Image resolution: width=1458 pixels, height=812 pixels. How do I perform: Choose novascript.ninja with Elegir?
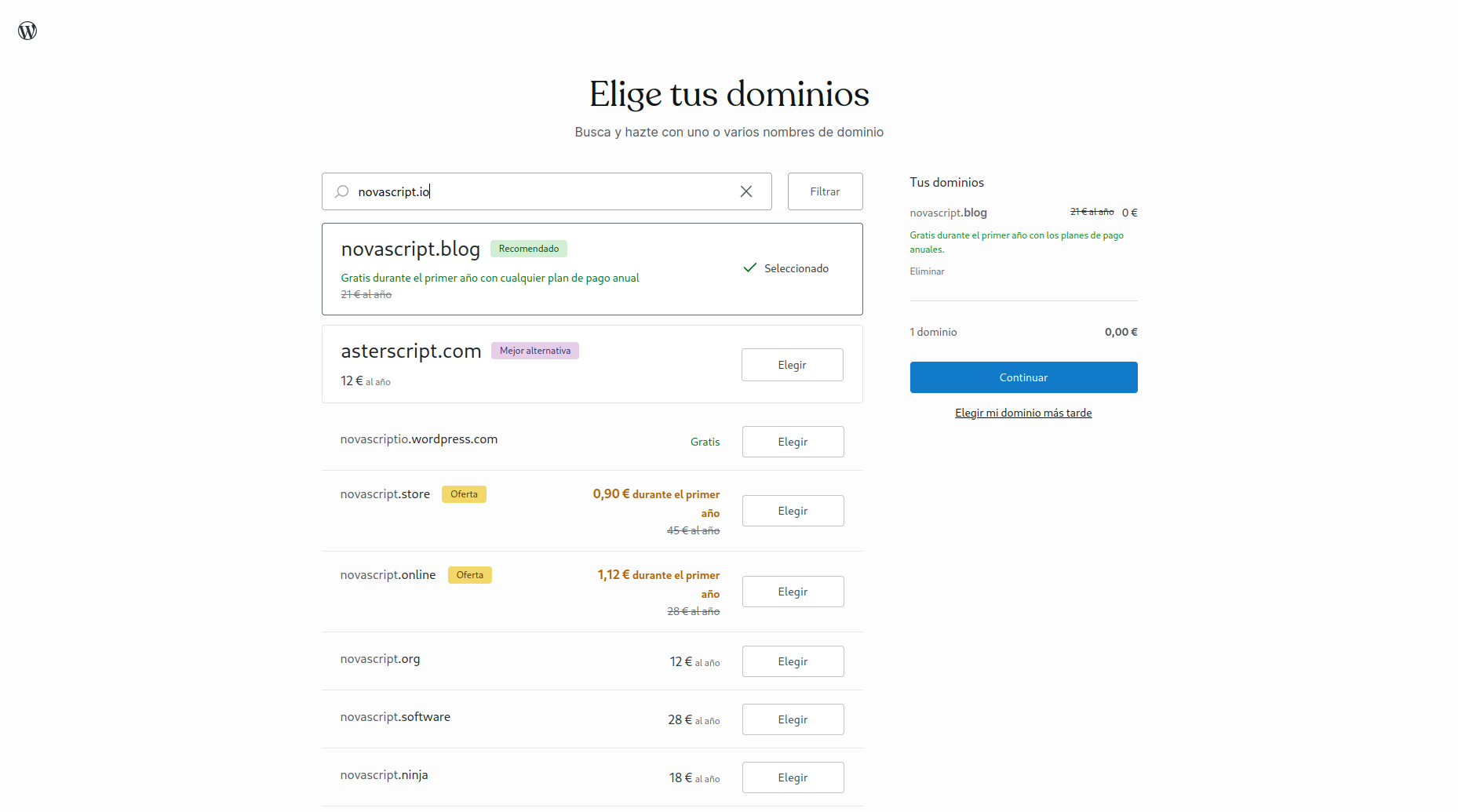(793, 777)
